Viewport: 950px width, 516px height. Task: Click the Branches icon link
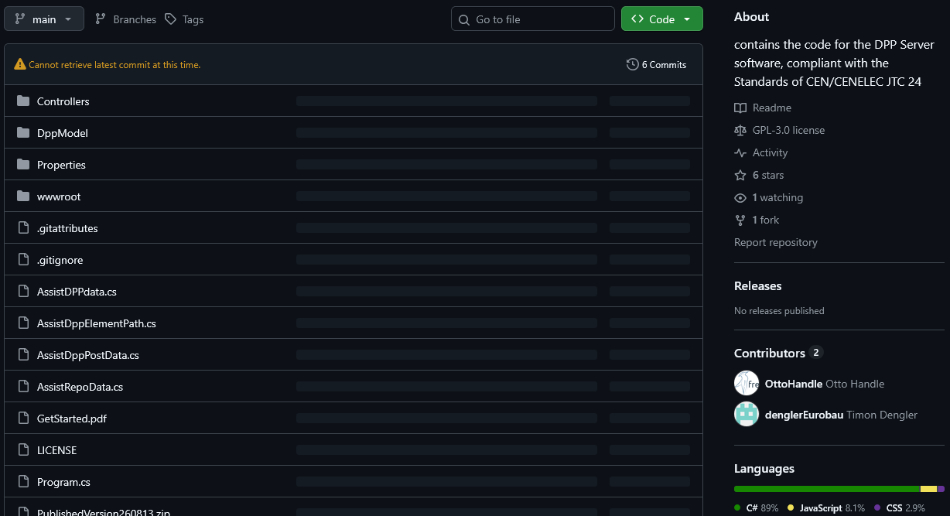pos(101,19)
